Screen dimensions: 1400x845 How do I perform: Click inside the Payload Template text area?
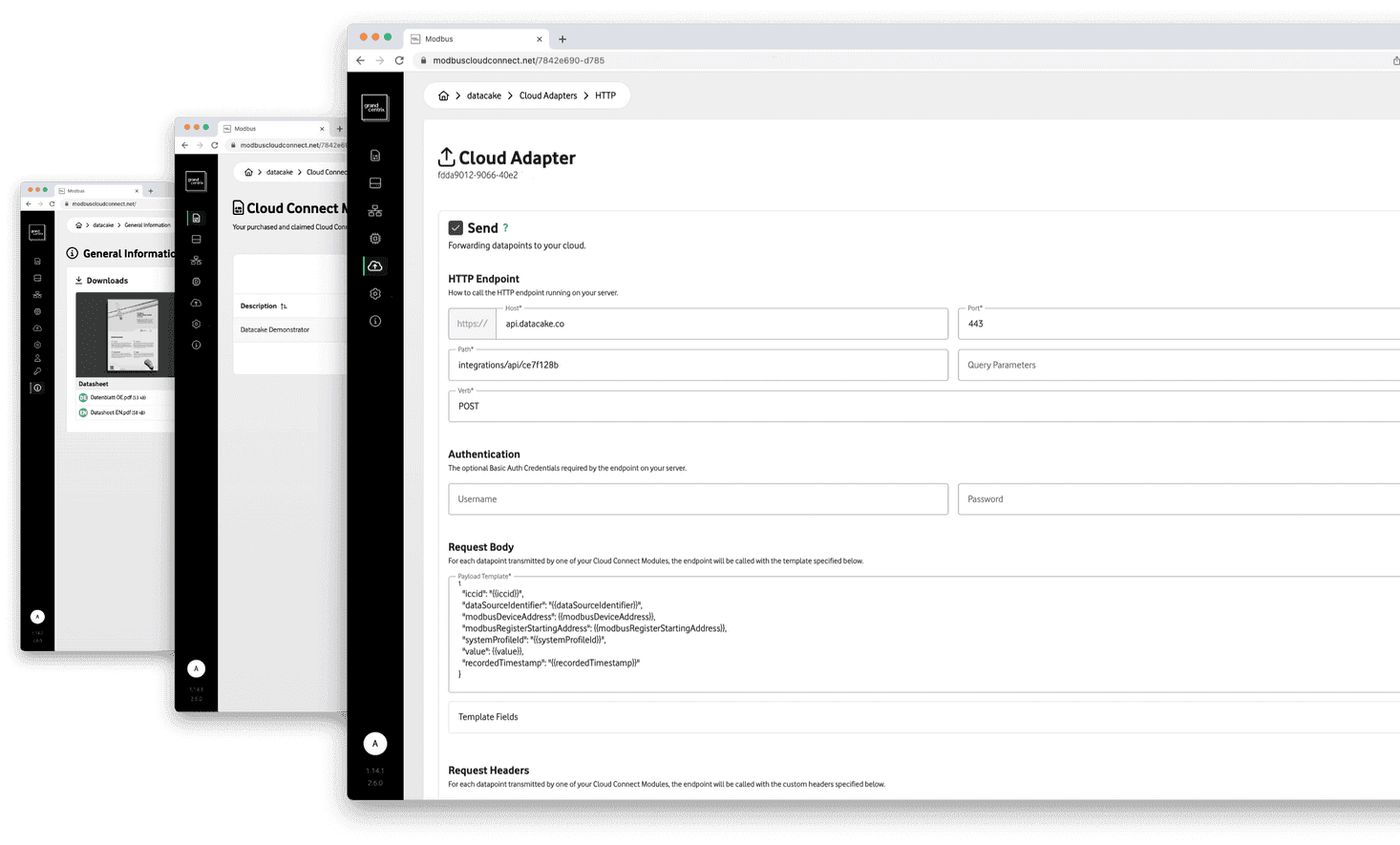coord(924,634)
